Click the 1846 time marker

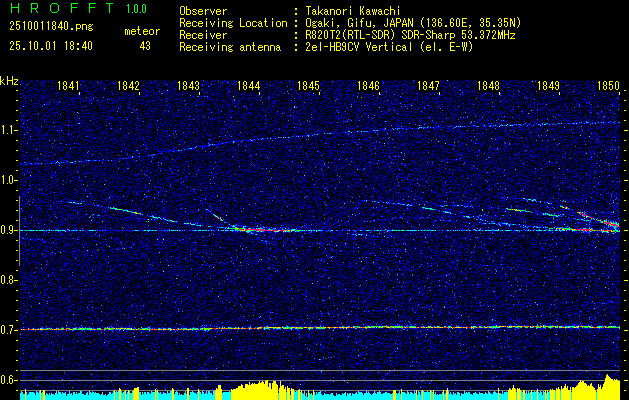pyautogui.click(x=368, y=85)
